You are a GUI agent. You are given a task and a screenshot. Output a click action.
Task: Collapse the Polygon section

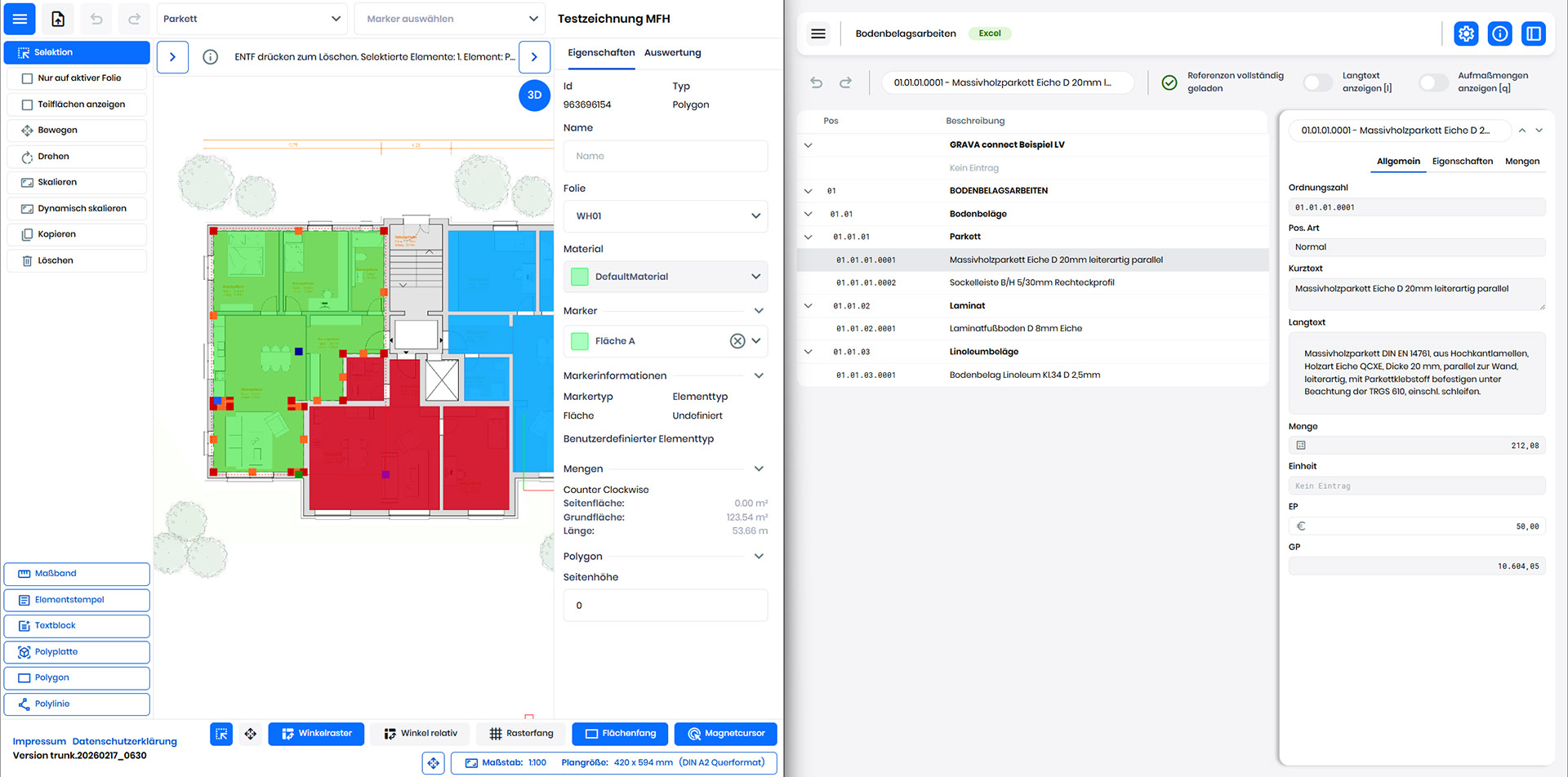point(759,557)
